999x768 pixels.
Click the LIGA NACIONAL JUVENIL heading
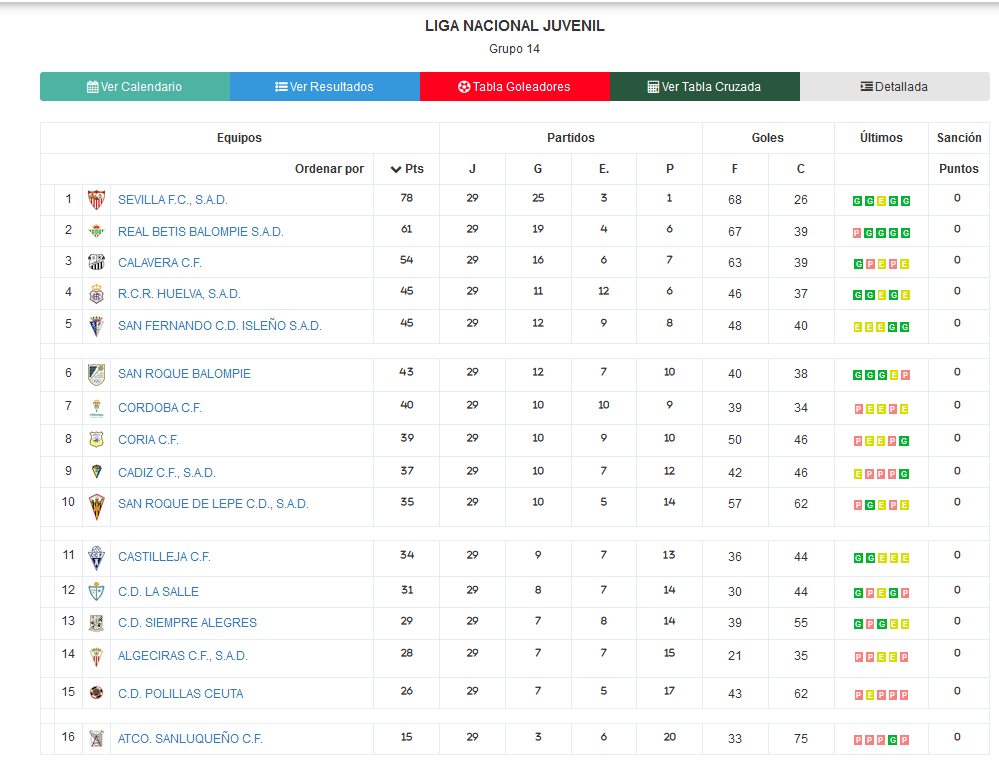click(x=515, y=26)
